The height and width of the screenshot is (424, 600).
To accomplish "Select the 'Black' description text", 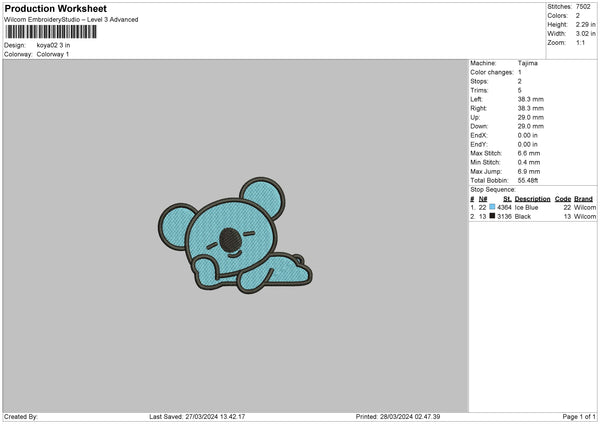I will click(523, 217).
